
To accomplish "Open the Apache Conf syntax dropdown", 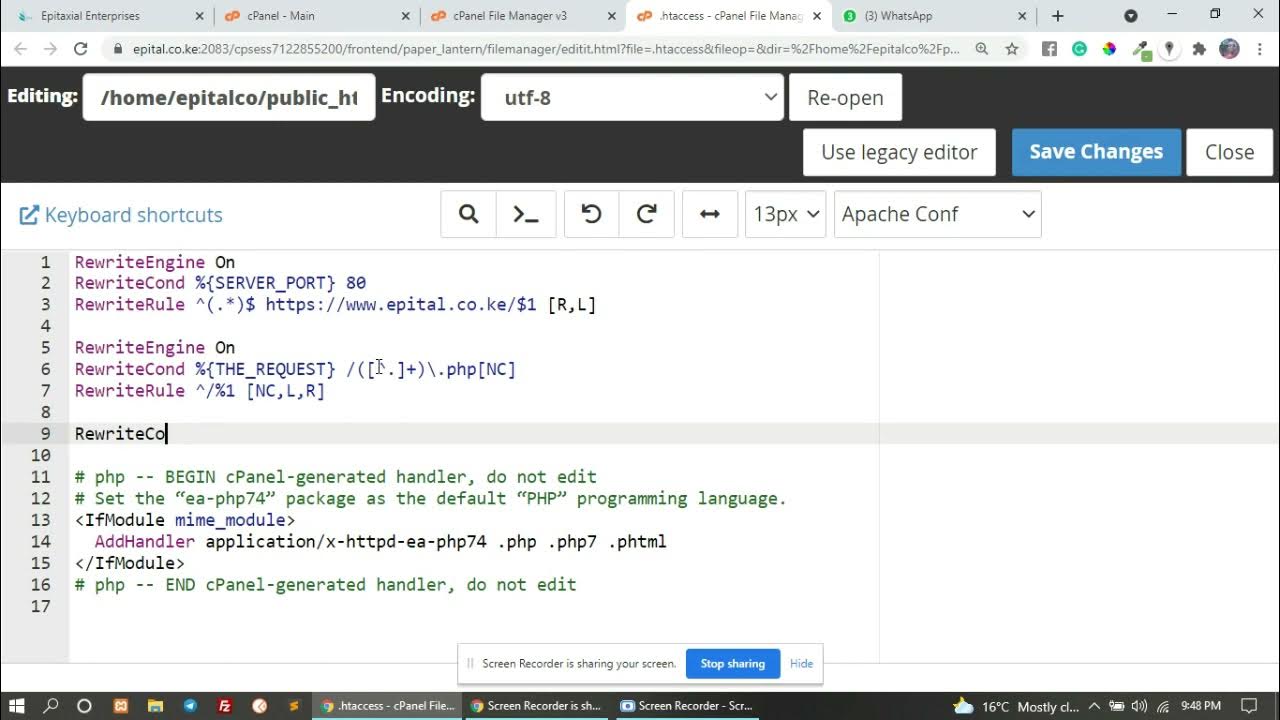I will pos(937,214).
